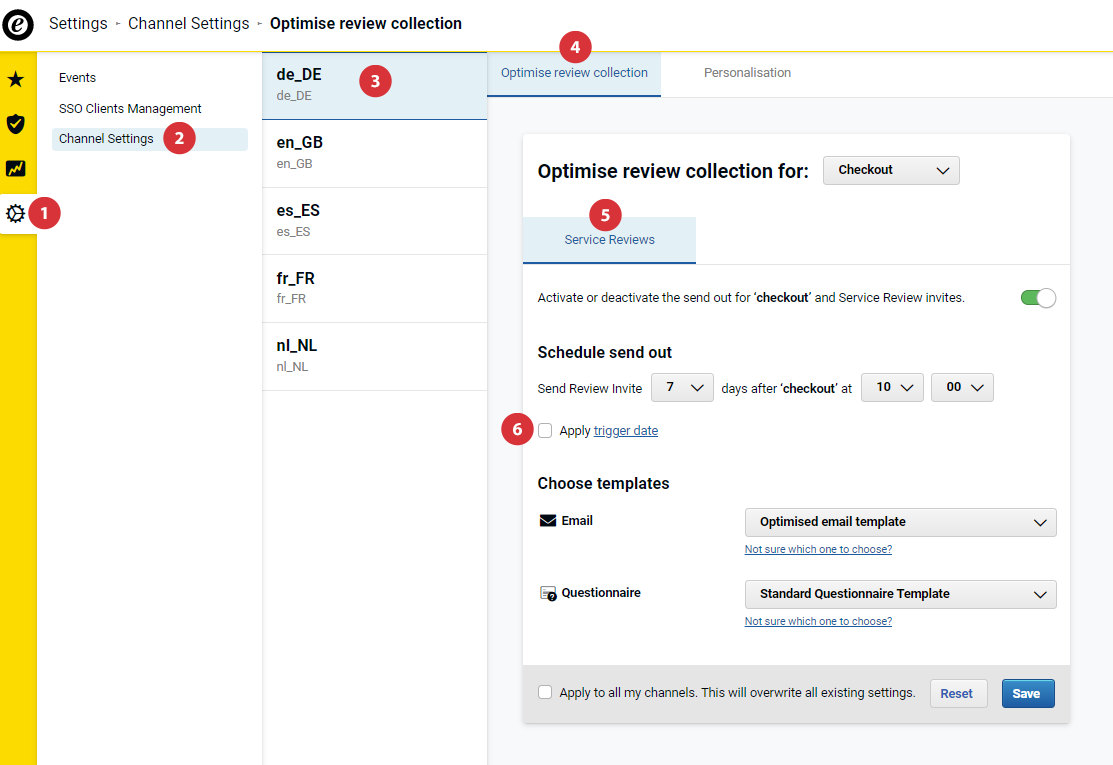Viewport: 1113px width, 765px height.
Task: Check the Apply trigger date checkbox
Action: coord(544,431)
